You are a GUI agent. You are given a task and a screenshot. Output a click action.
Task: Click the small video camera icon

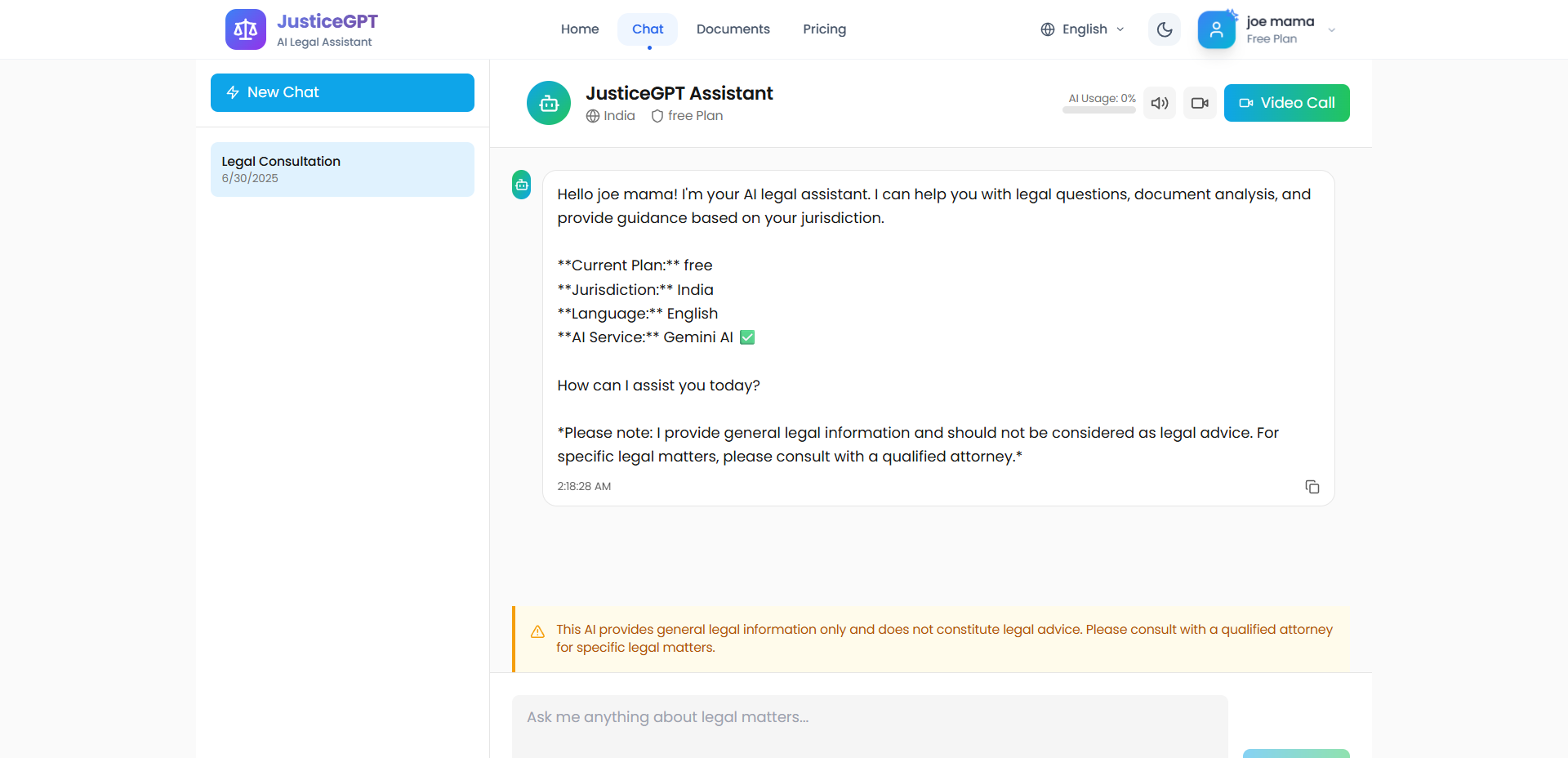(x=1200, y=103)
